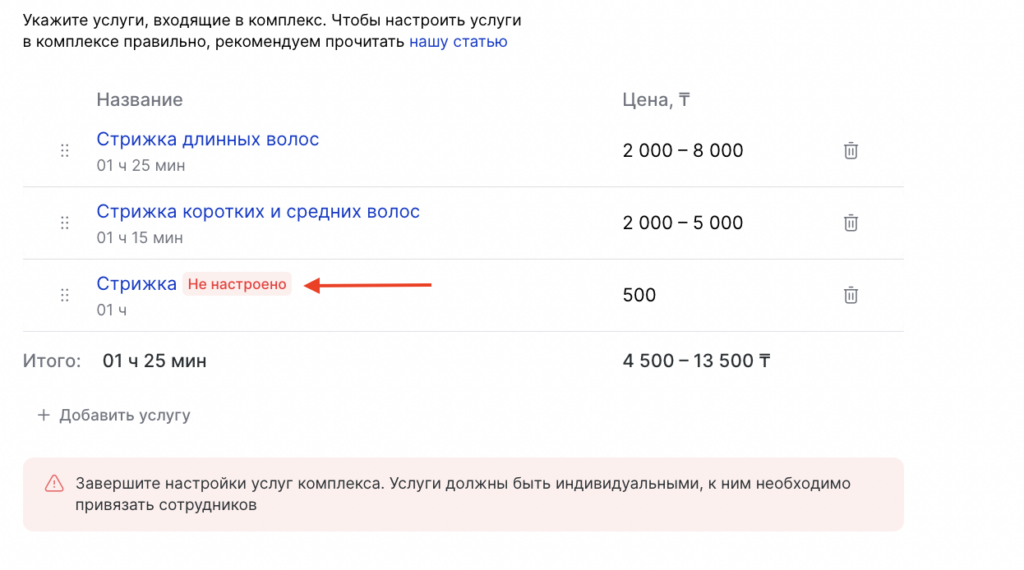This screenshot has width=1024, height=570.
Task: Open Стрижка коротких и средних волос service
Action: [258, 212]
